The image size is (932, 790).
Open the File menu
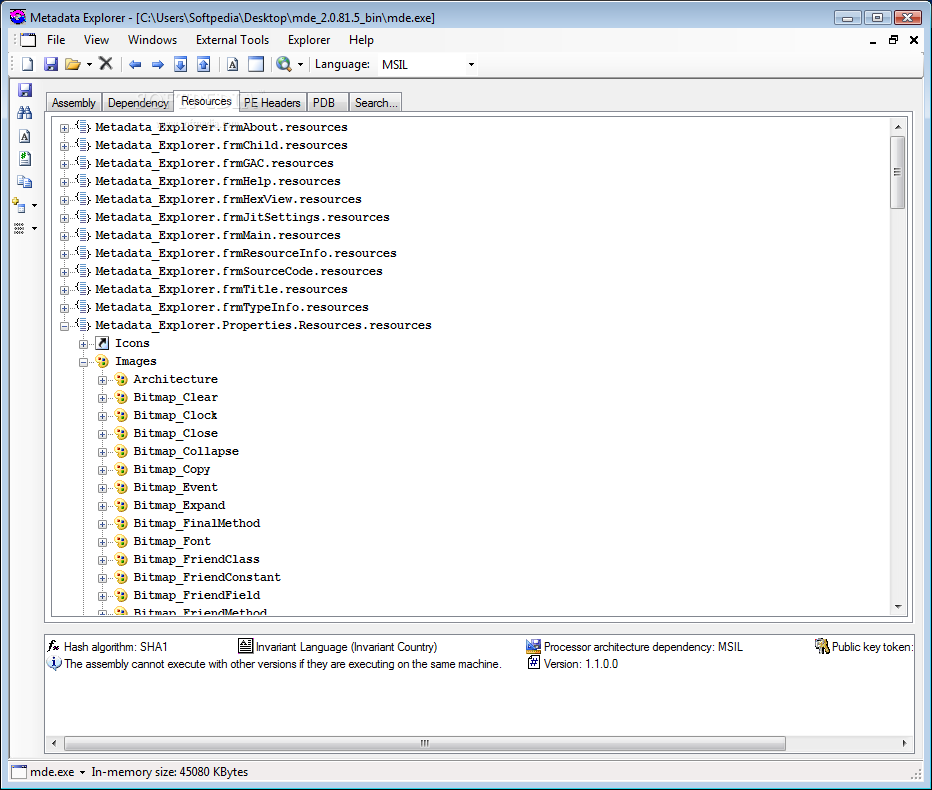tap(56, 40)
